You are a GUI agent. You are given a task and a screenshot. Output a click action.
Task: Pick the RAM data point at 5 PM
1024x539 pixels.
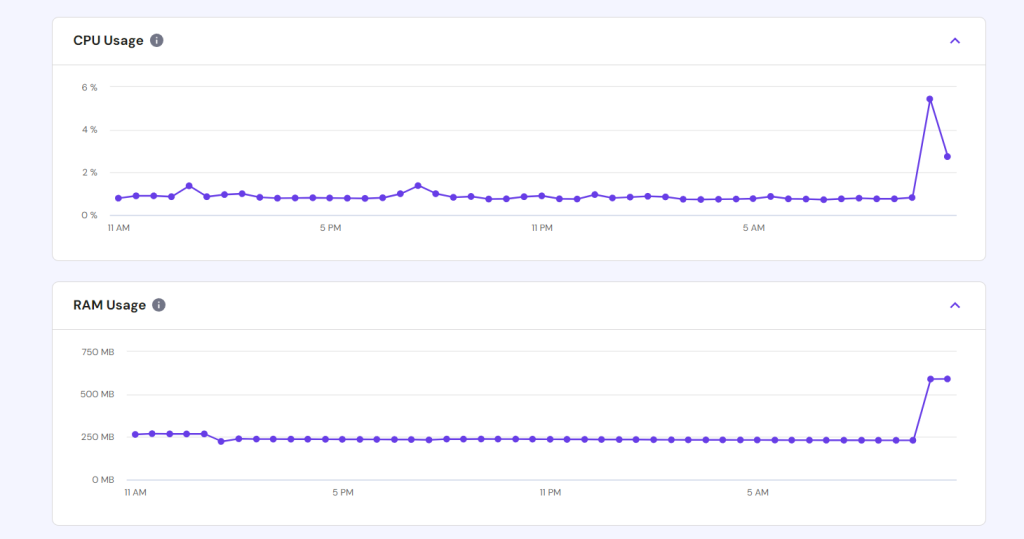coord(342,439)
